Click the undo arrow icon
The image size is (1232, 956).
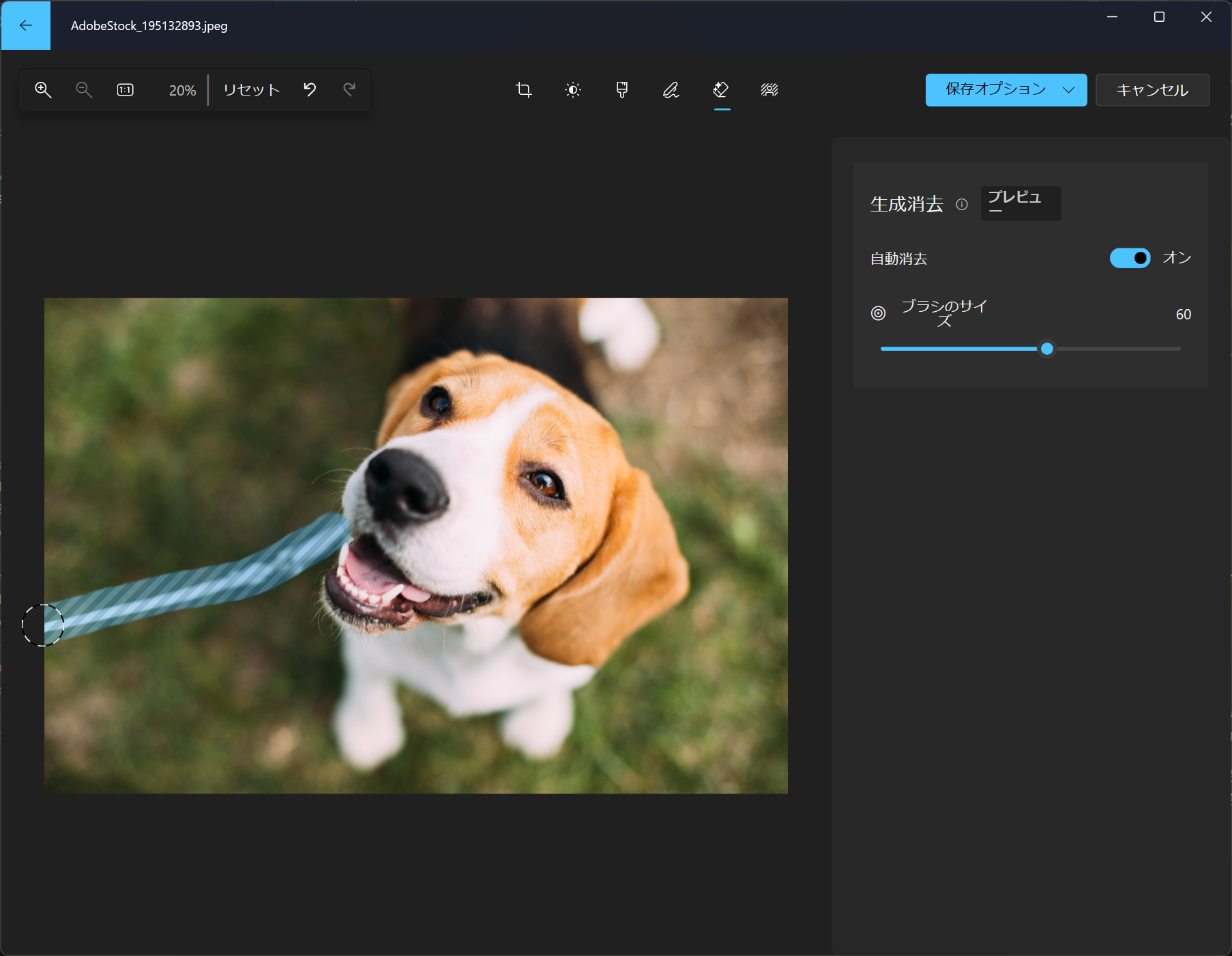(x=310, y=89)
